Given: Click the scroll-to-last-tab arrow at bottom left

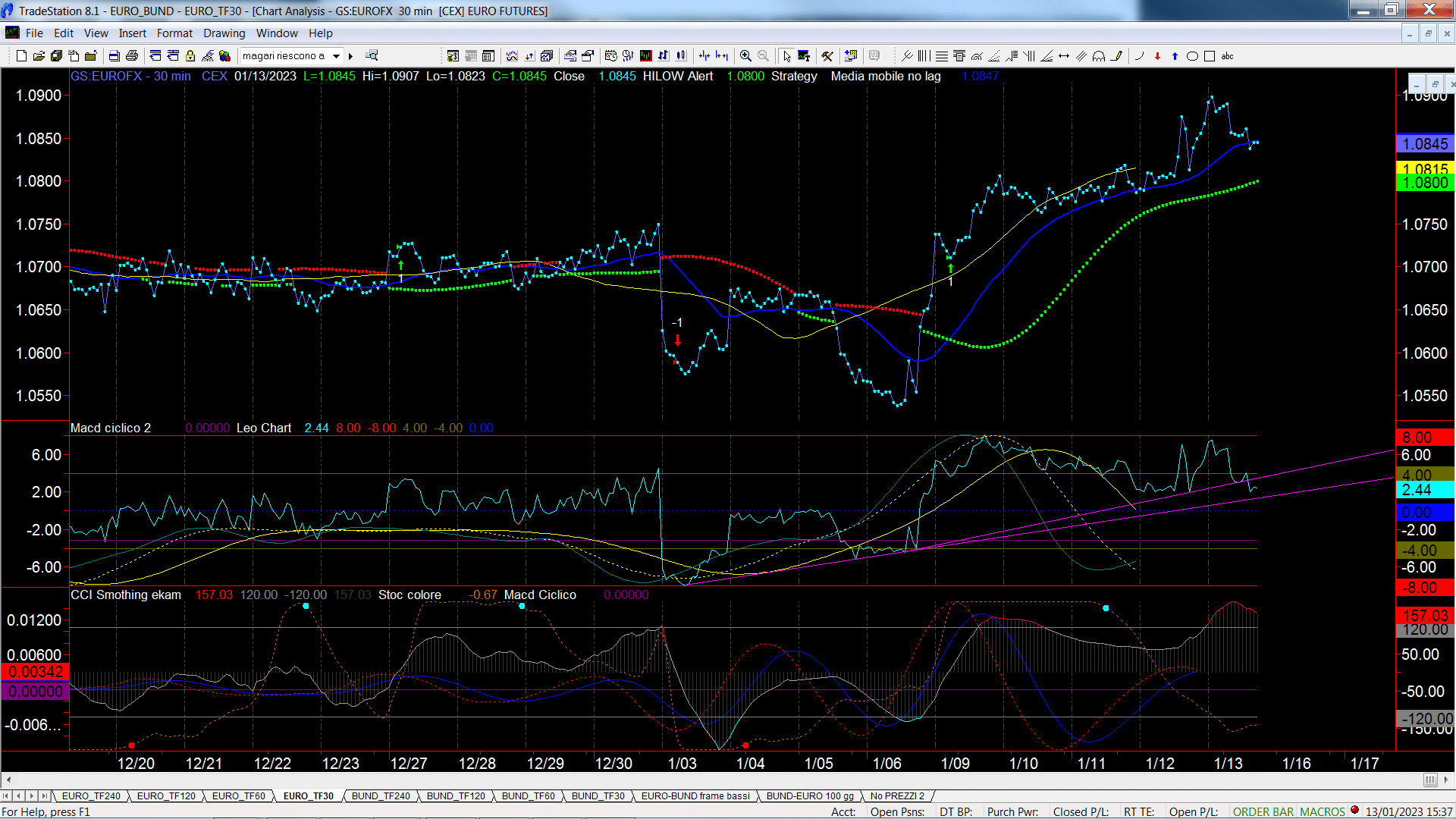Looking at the screenshot, I should coord(44,796).
